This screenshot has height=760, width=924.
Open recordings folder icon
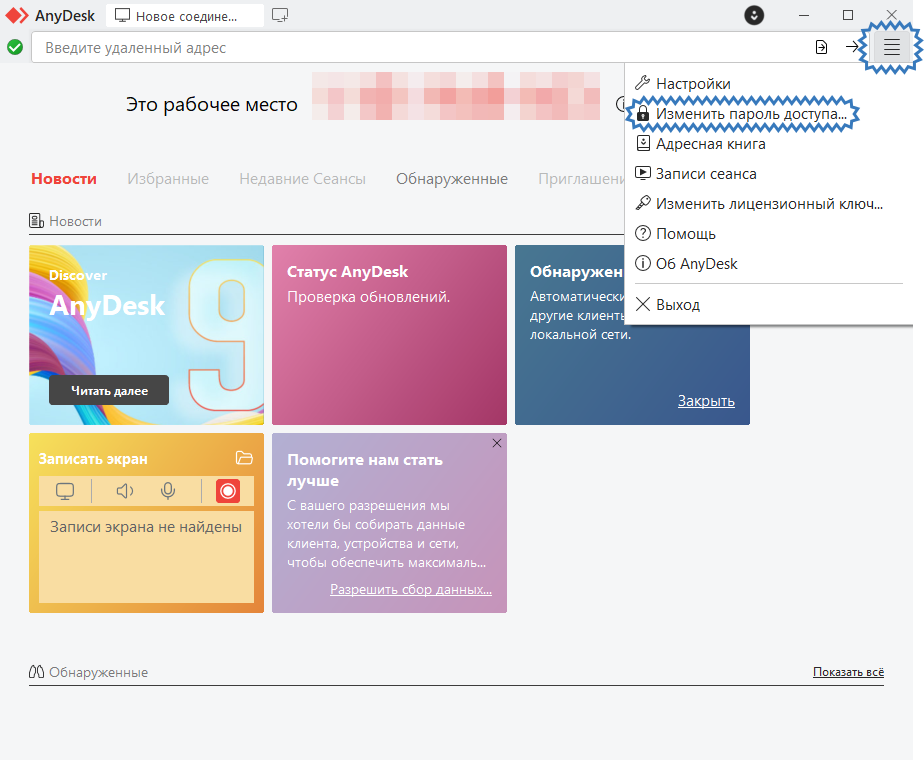click(x=244, y=458)
